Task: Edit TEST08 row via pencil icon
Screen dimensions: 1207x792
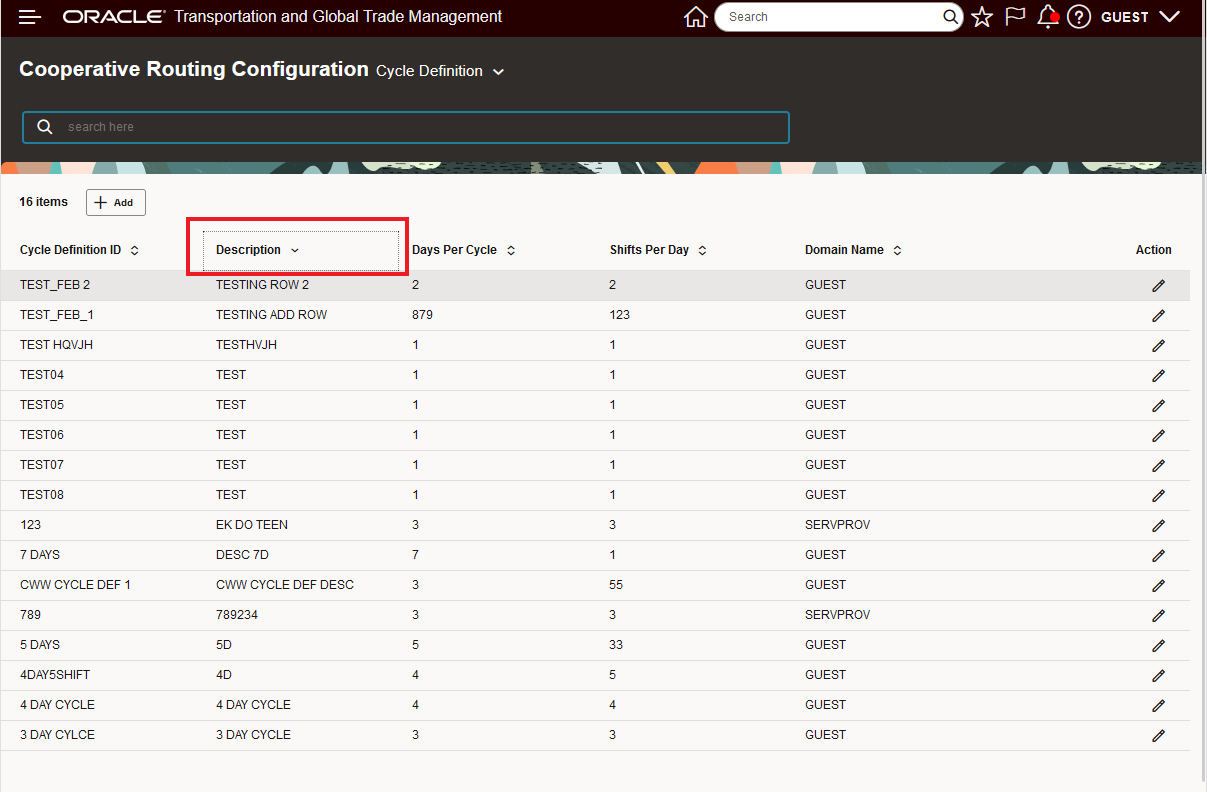Action: click(x=1158, y=495)
